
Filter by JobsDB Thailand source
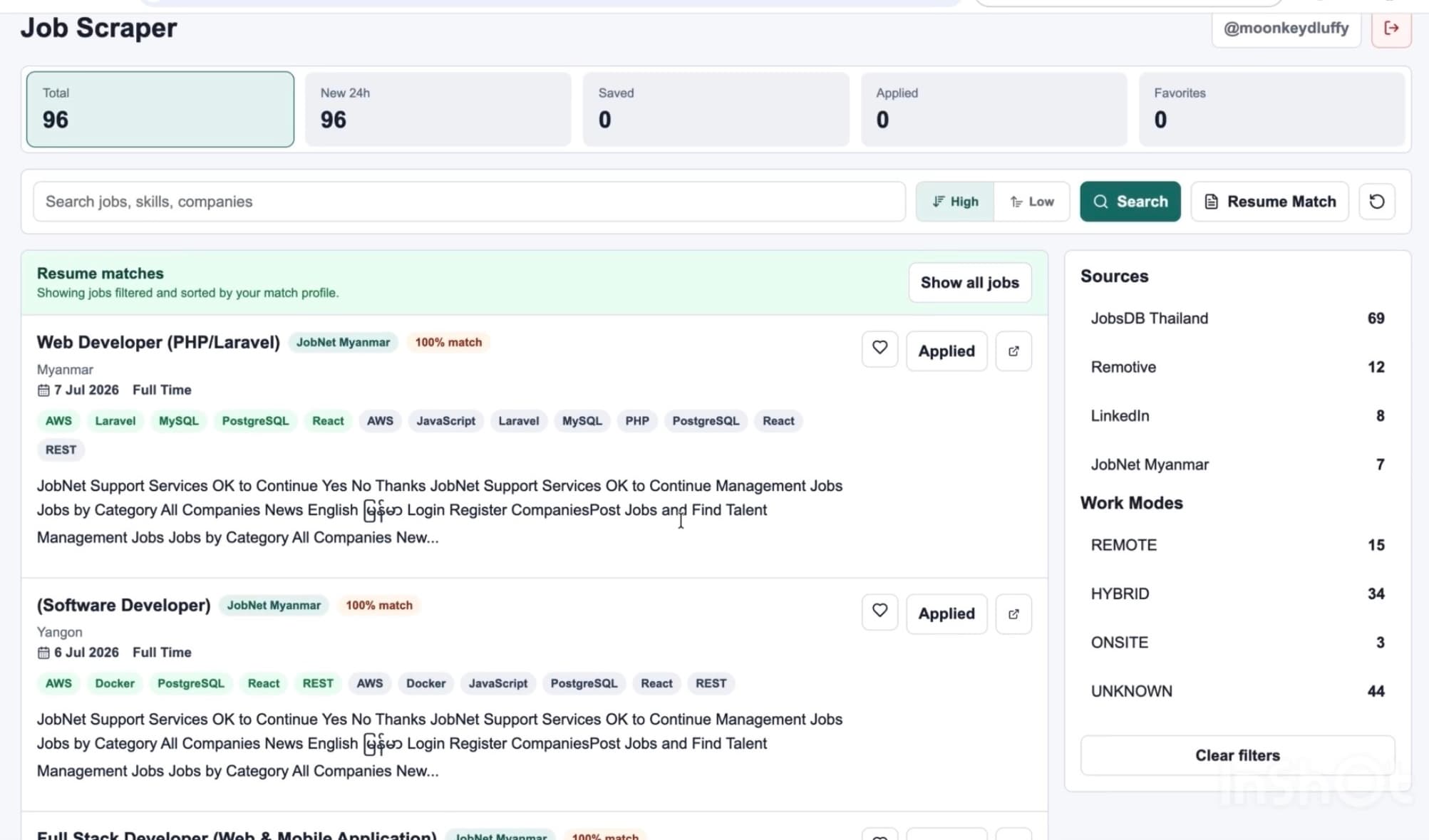click(x=1238, y=318)
